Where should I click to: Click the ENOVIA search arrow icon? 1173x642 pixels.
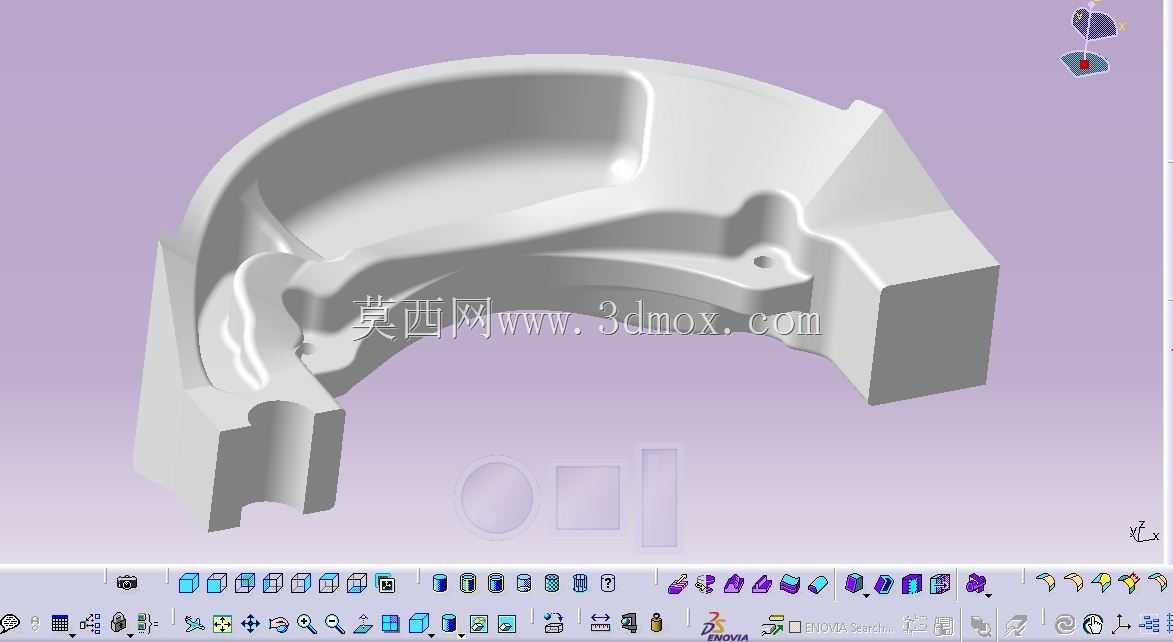[x=773, y=625]
